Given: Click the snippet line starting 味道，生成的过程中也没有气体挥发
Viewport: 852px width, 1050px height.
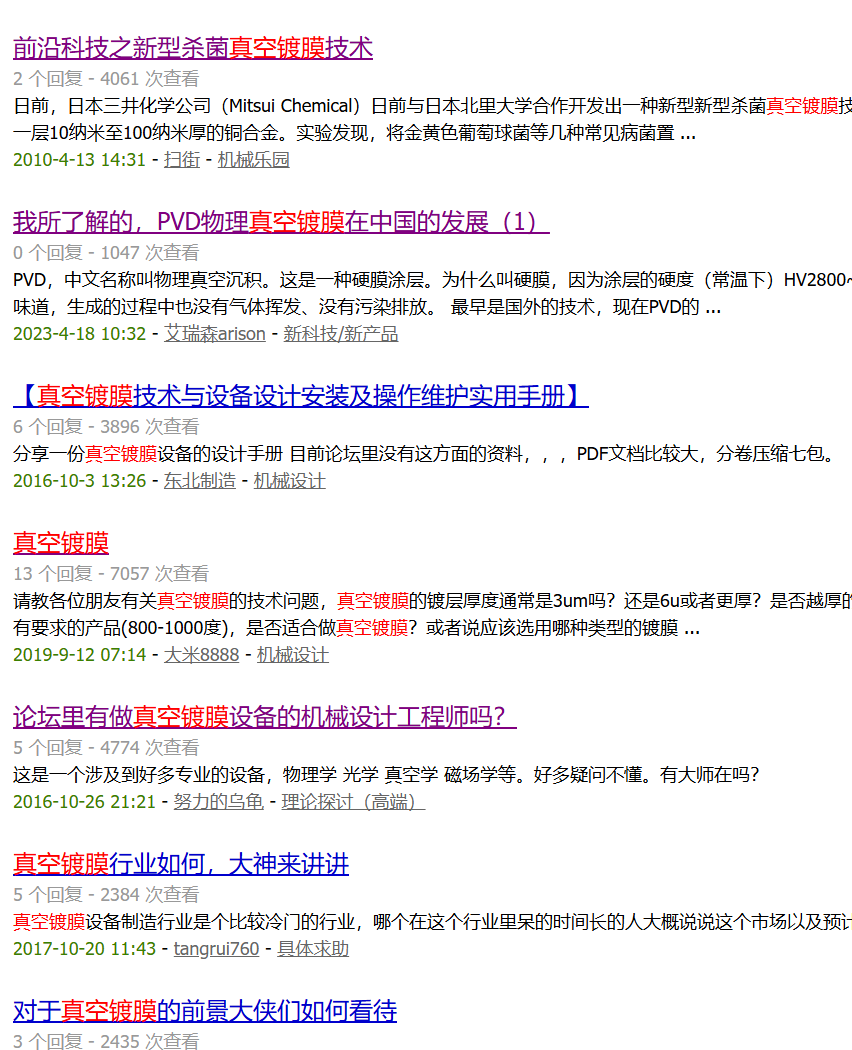Looking at the screenshot, I should coord(367,307).
